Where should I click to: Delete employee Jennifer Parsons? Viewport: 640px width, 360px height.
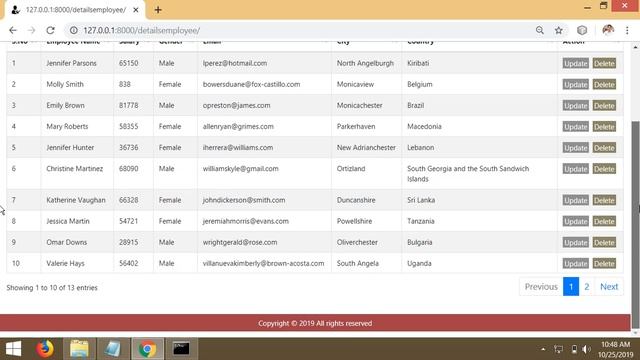(x=604, y=63)
